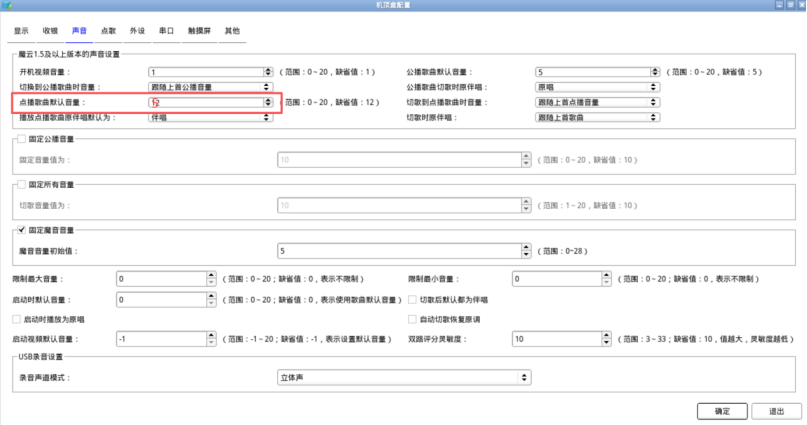Increase 魔音音量初始值 with up arrow

(526, 247)
